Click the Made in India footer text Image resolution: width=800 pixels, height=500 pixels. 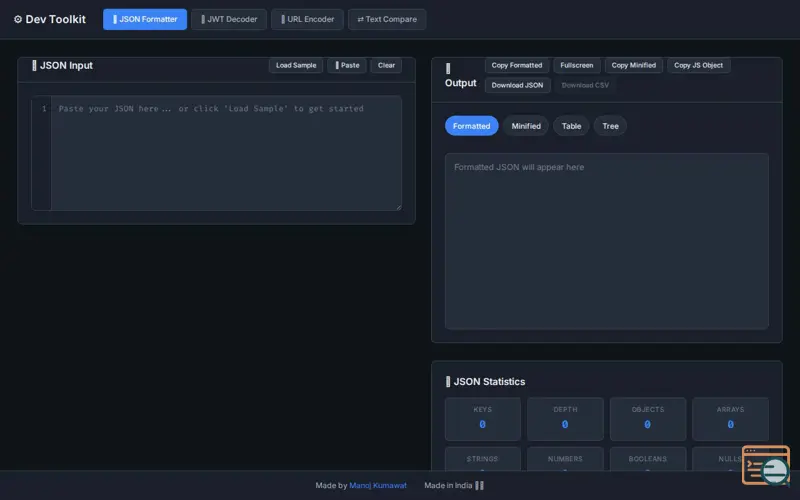454,485
